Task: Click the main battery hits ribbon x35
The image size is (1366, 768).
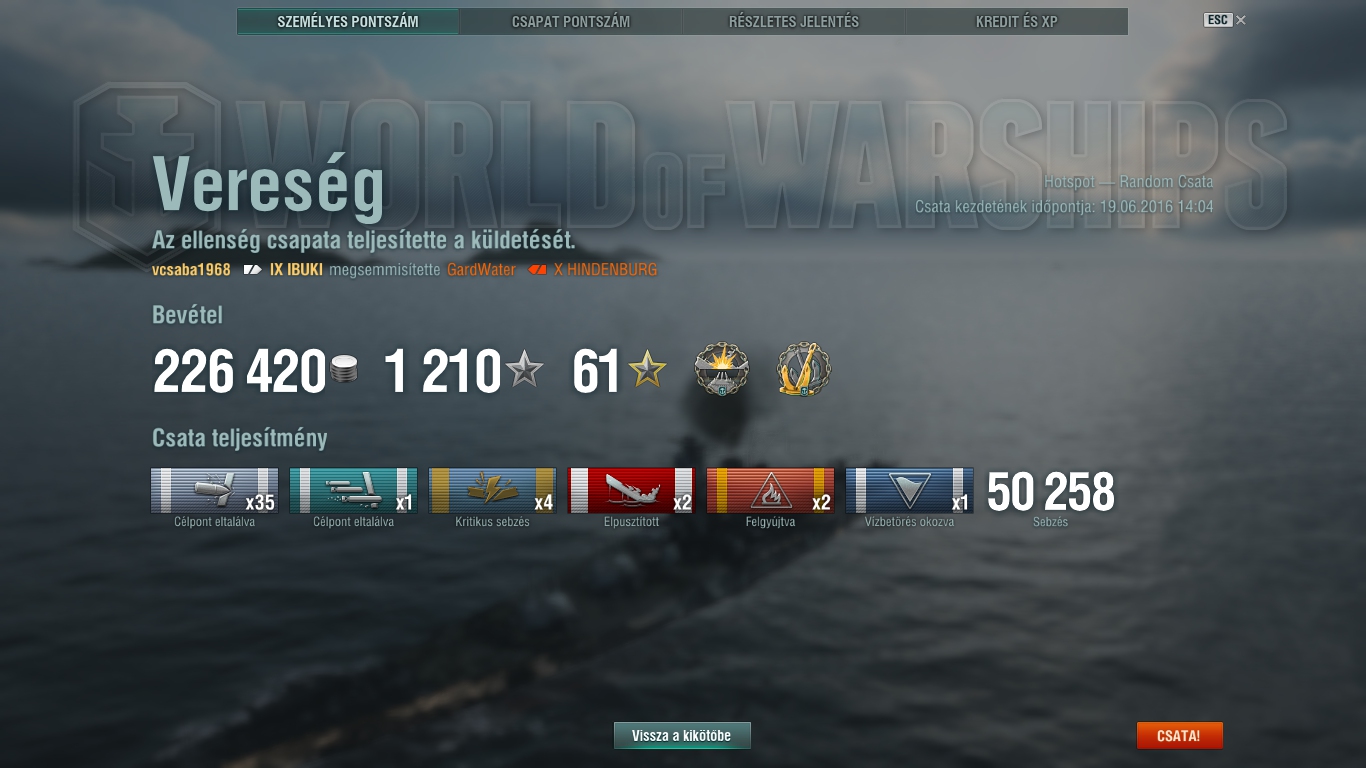Action: click(x=214, y=490)
